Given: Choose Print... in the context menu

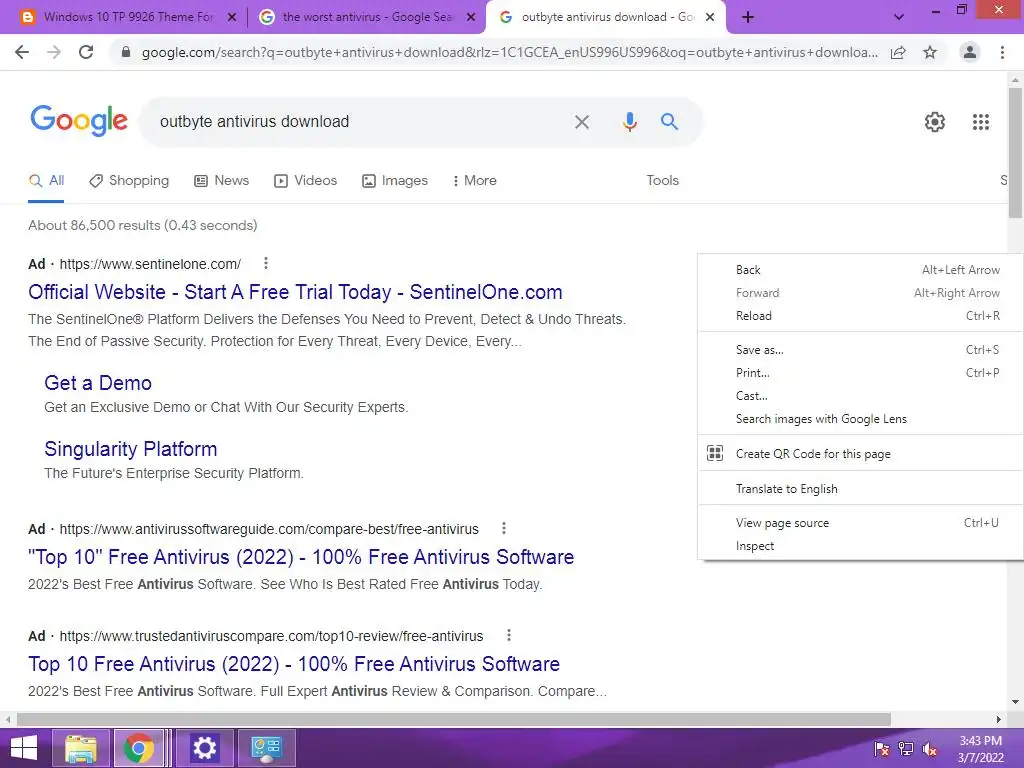Looking at the screenshot, I should pos(861,372).
